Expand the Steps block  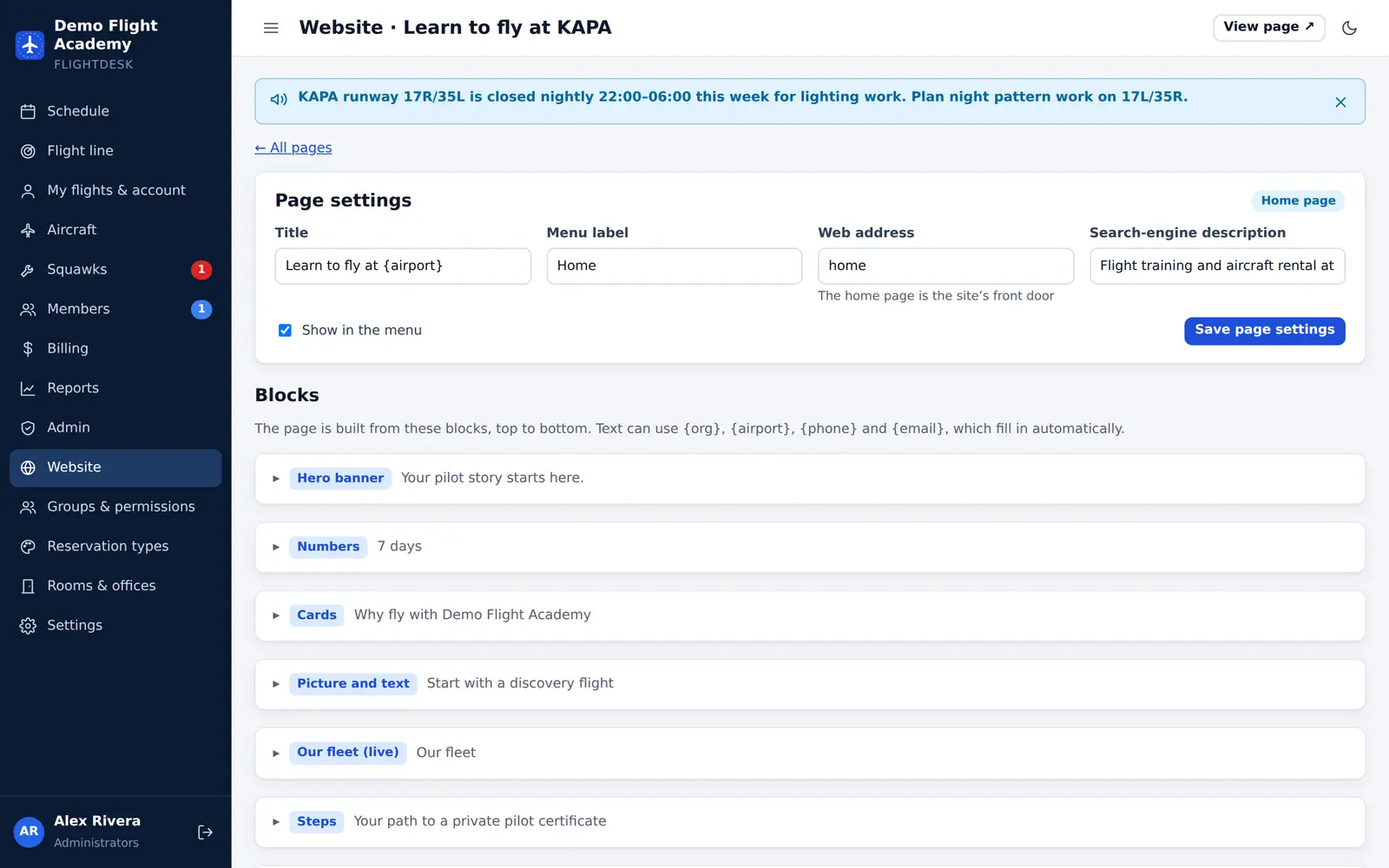point(276,821)
